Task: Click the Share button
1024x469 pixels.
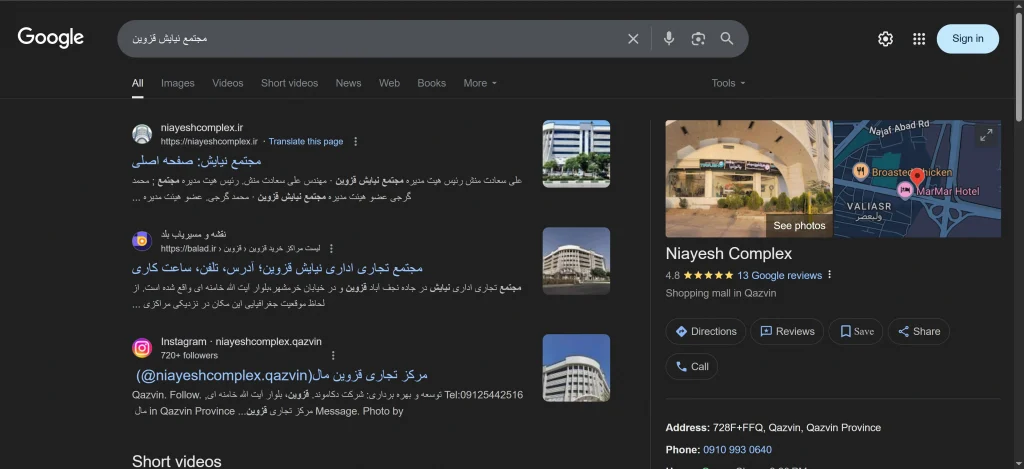Action: click(918, 332)
